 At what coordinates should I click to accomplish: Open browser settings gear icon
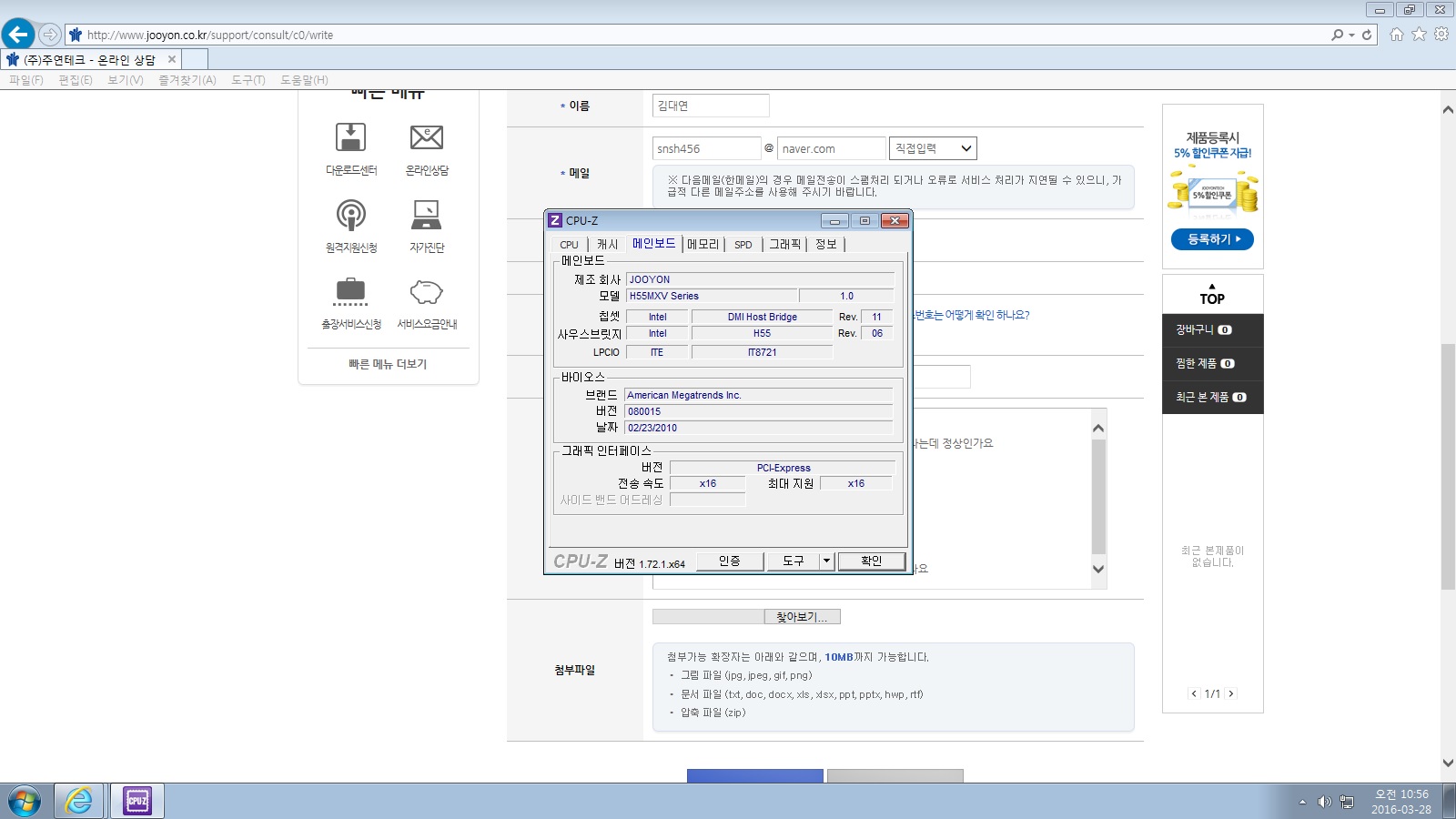pyautogui.click(x=1441, y=35)
